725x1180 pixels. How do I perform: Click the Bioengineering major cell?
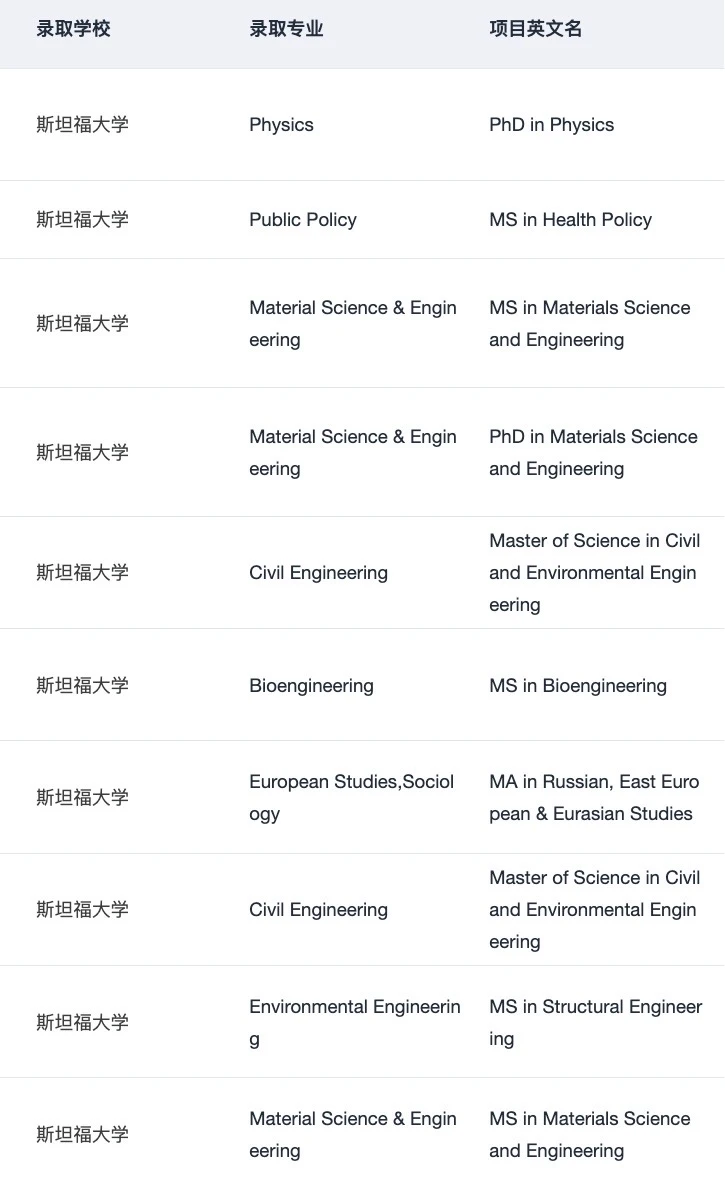click(311, 686)
